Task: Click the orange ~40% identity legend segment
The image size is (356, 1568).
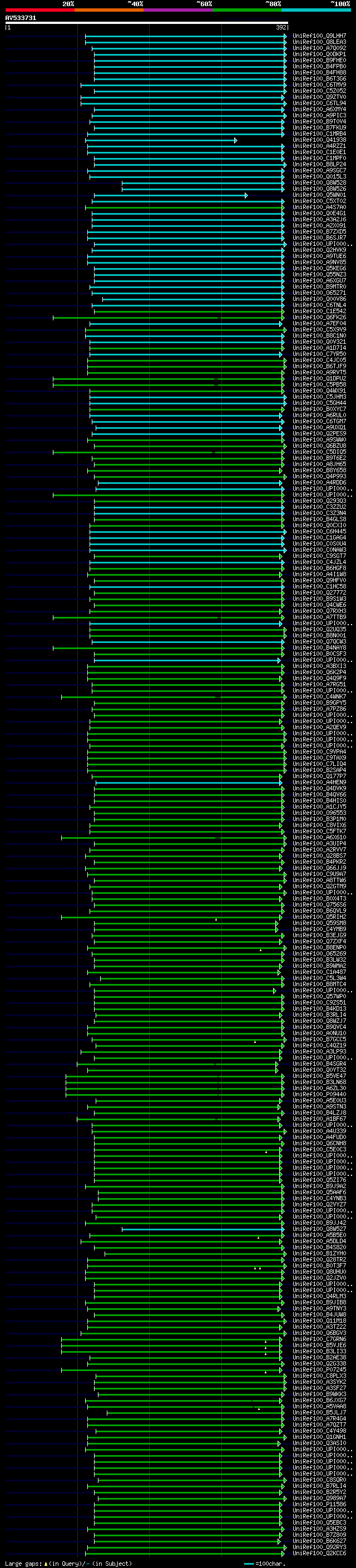Action: coord(109,10)
